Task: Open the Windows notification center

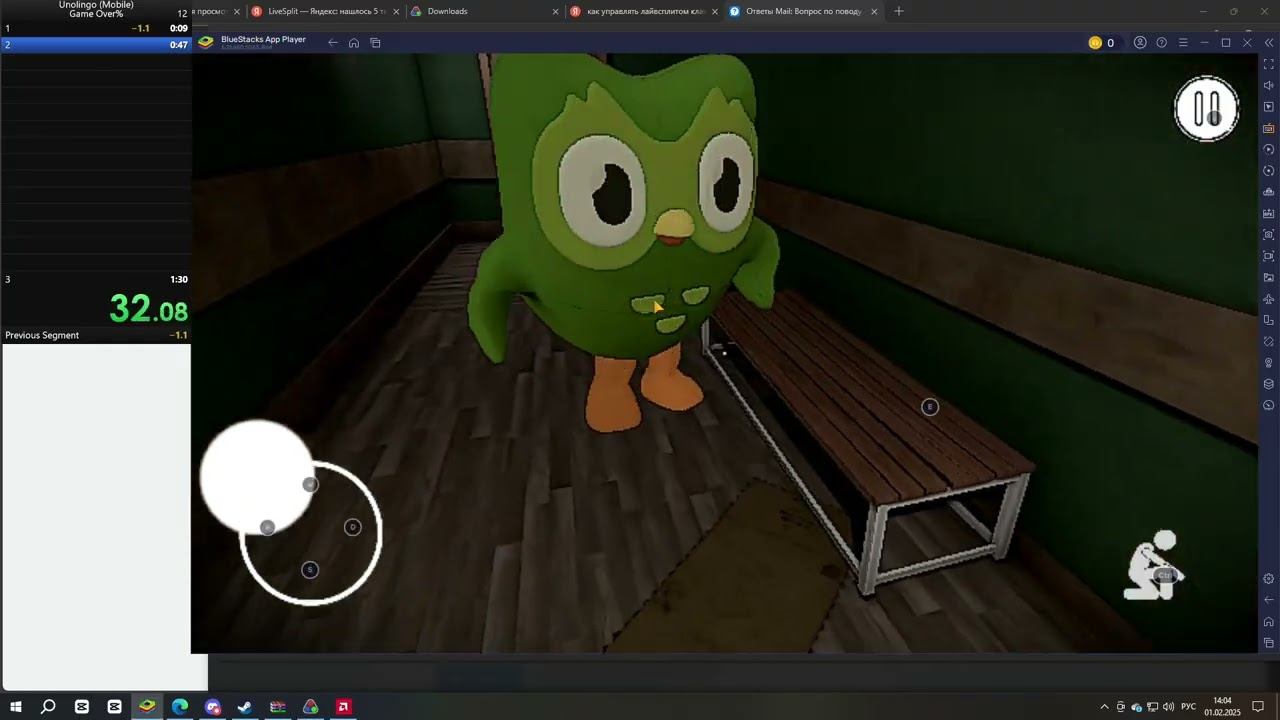Action: click(x=1259, y=707)
